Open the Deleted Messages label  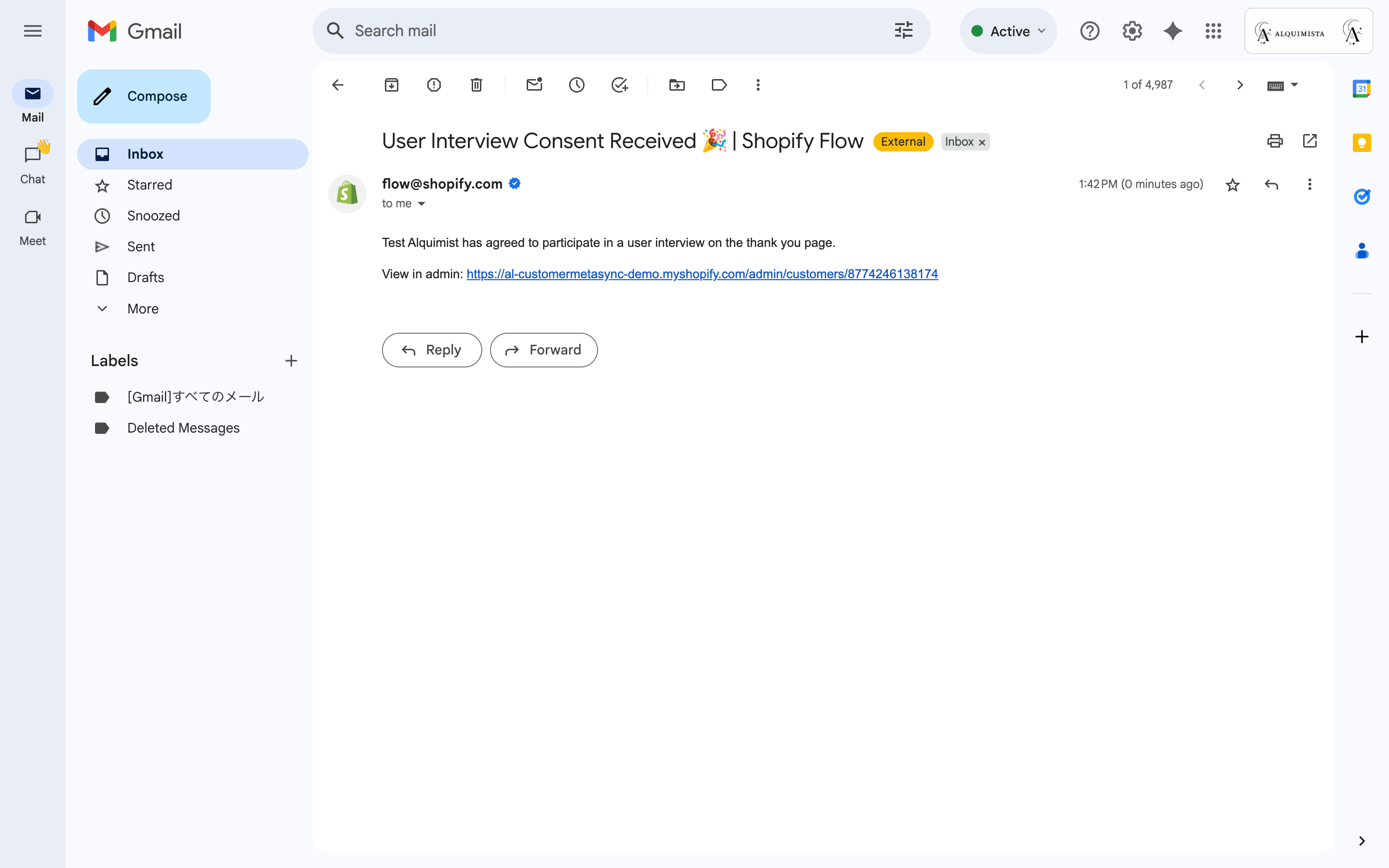pos(193,428)
